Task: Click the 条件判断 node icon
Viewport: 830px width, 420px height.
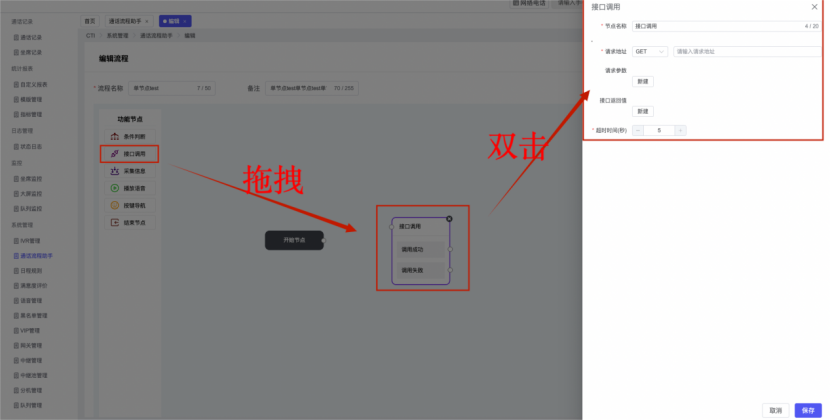Action: click(115, 137)
